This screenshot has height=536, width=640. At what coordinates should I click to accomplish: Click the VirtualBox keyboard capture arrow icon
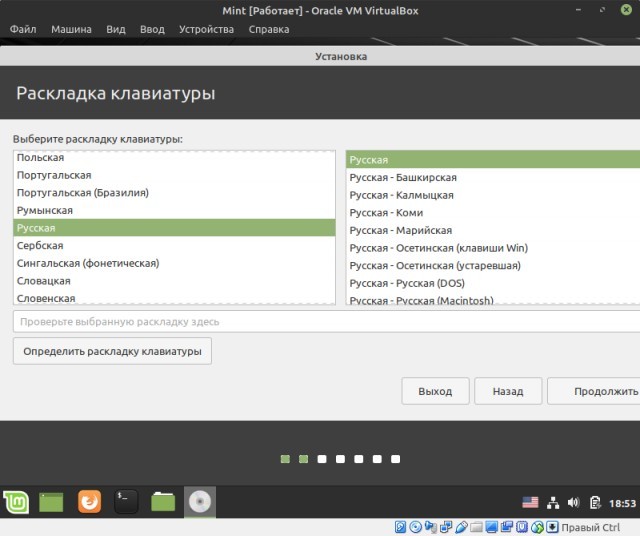coord(552,527)
